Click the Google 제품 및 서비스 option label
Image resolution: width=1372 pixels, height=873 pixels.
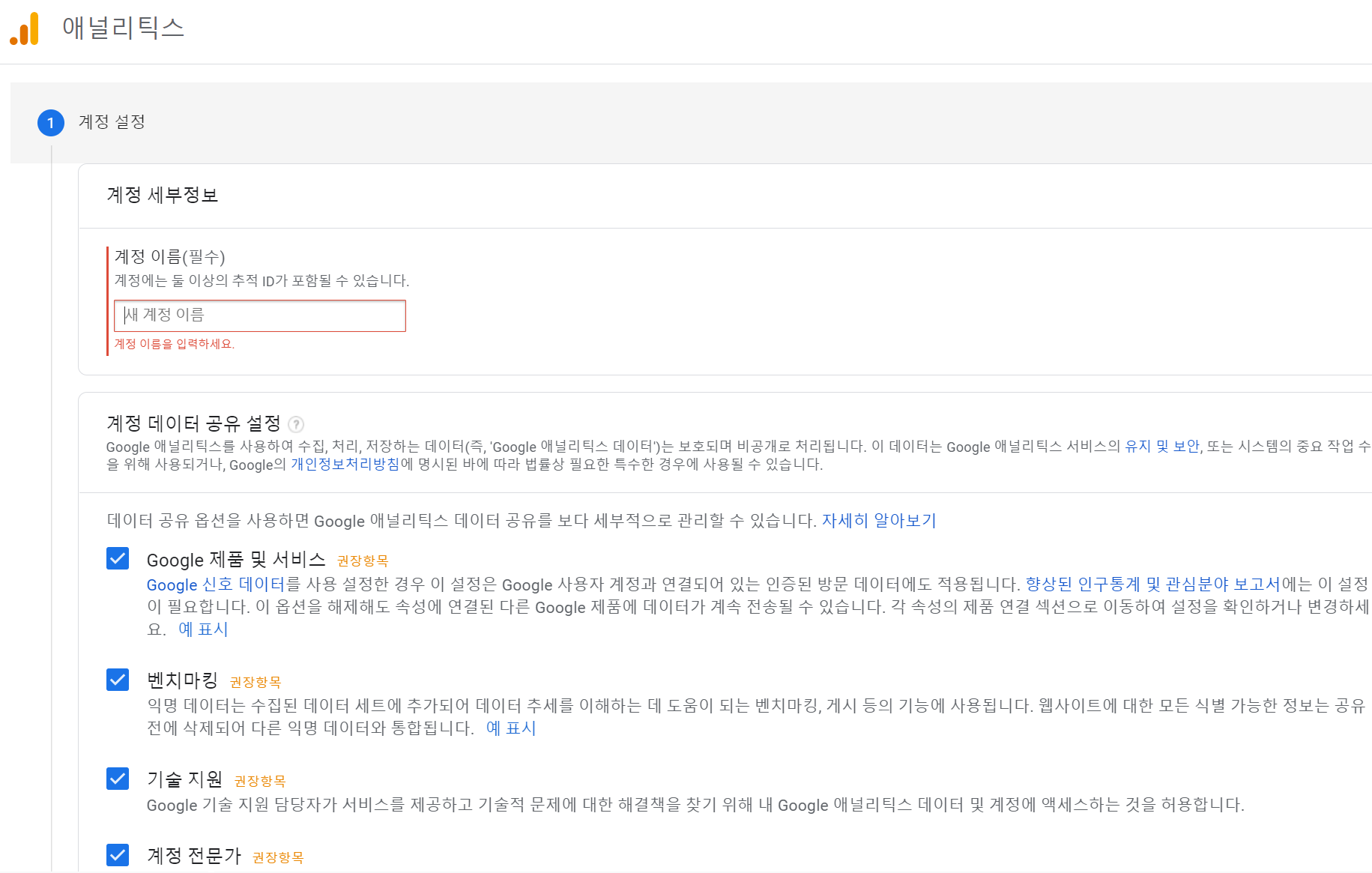(x=236, y=560)
